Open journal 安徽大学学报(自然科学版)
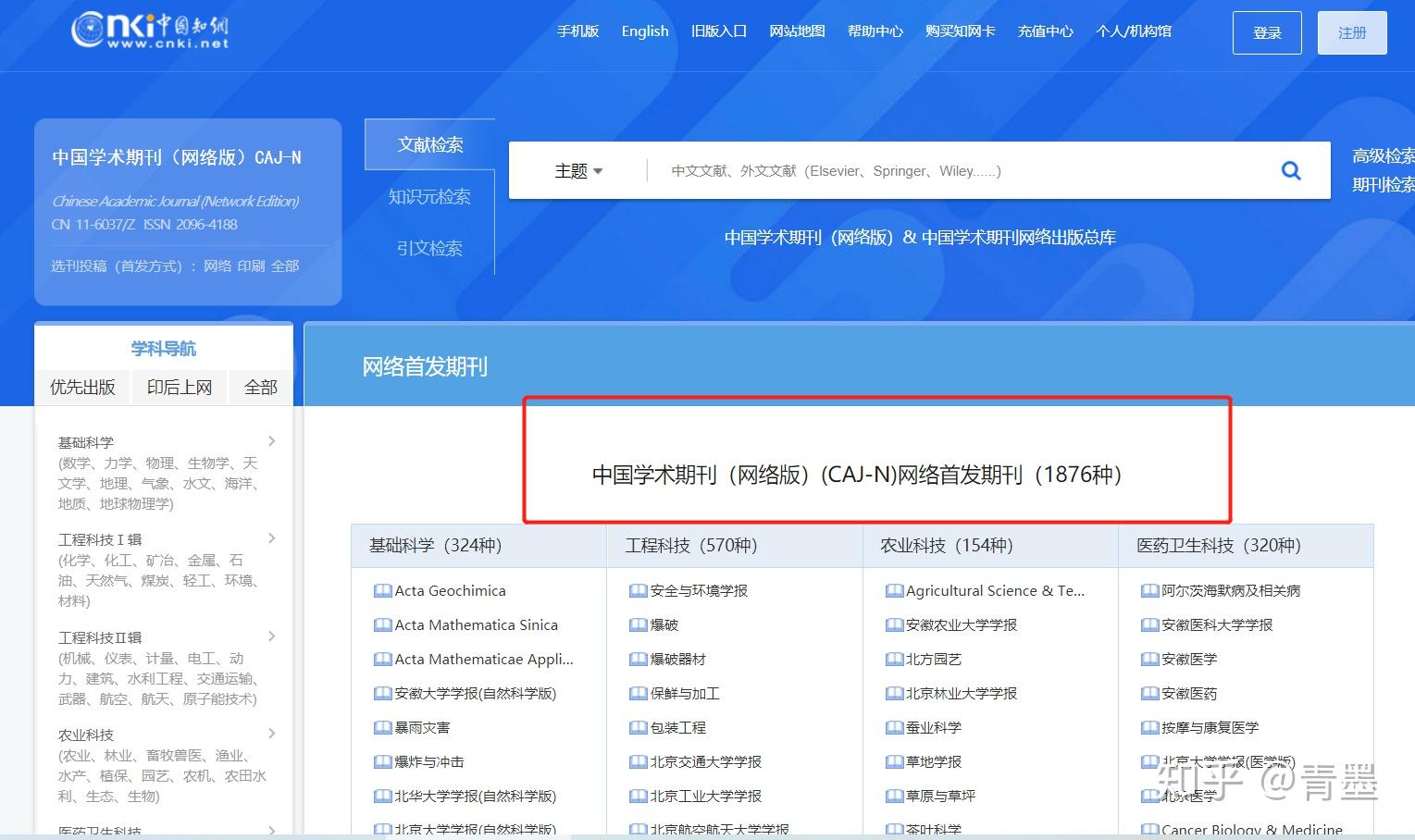Screen dimensions: 1415x840 (x=476, y=694)
